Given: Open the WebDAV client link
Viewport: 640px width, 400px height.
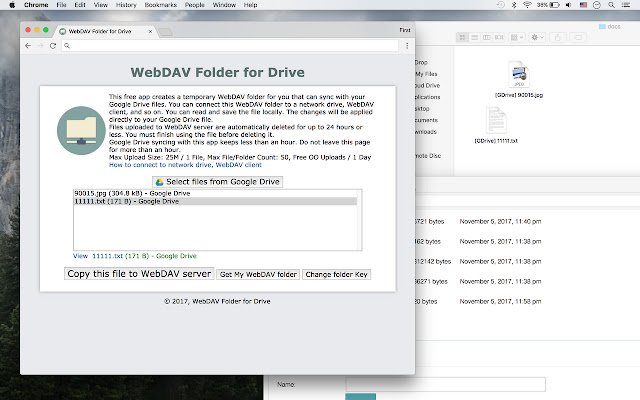Looking at the screenshot, I should point(238,165).
